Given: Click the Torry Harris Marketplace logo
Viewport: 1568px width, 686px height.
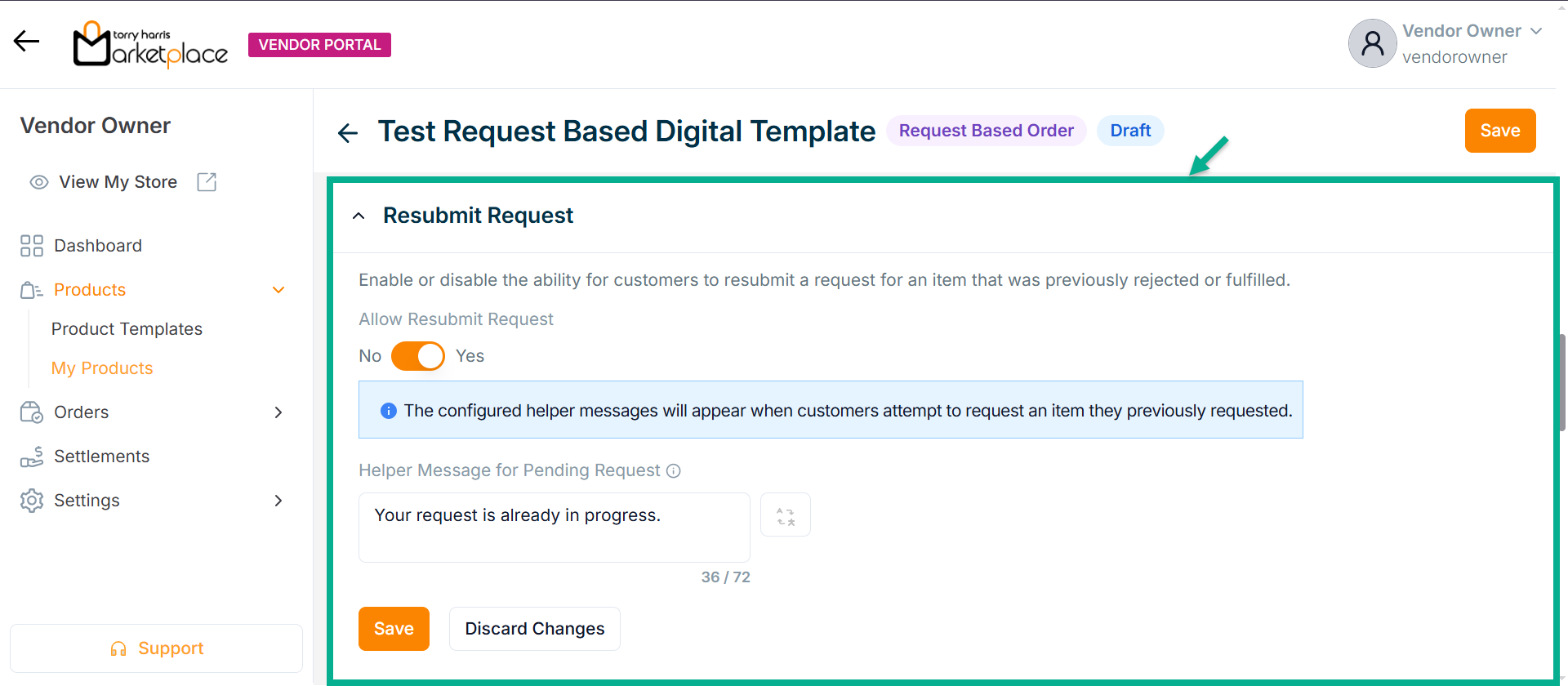Looking at the screenshot, I should tap(150, 45).
